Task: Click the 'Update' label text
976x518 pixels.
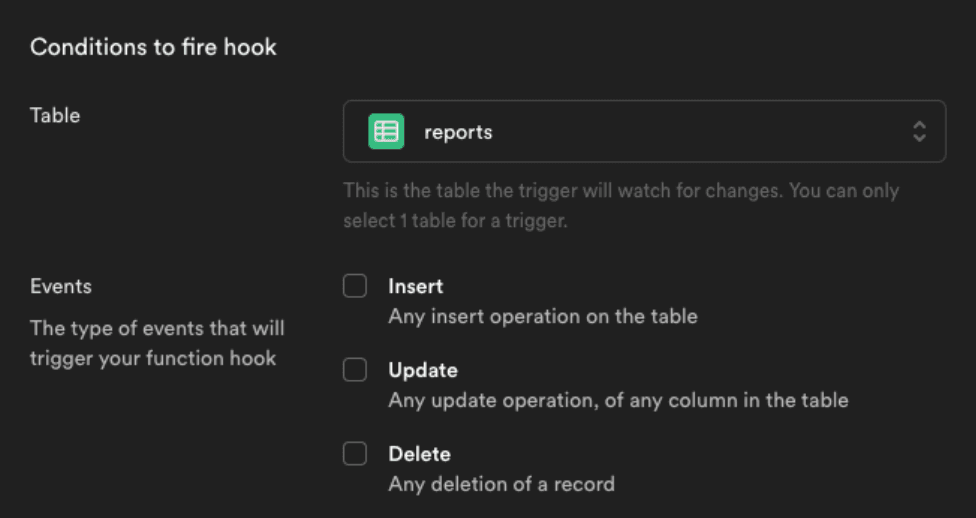Action: coord(422,371)
